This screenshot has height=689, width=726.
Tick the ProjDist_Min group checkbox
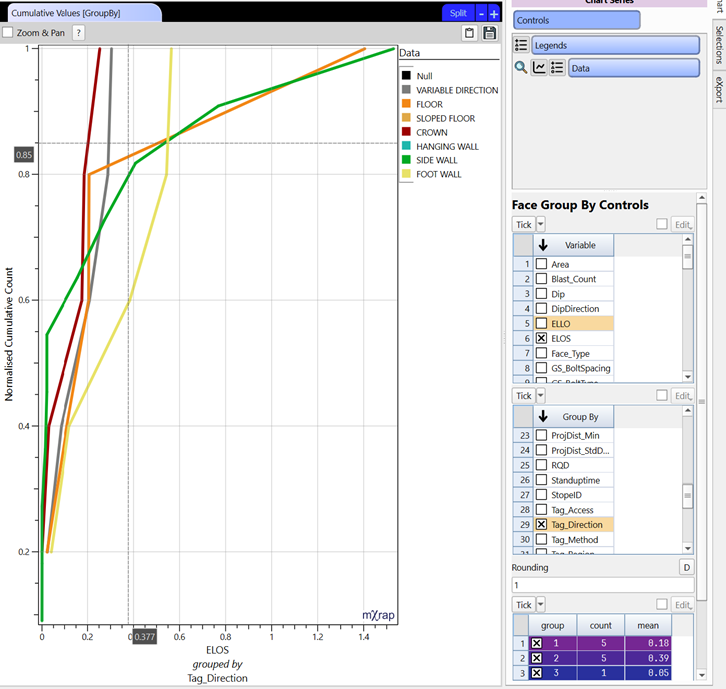point(541,435)
